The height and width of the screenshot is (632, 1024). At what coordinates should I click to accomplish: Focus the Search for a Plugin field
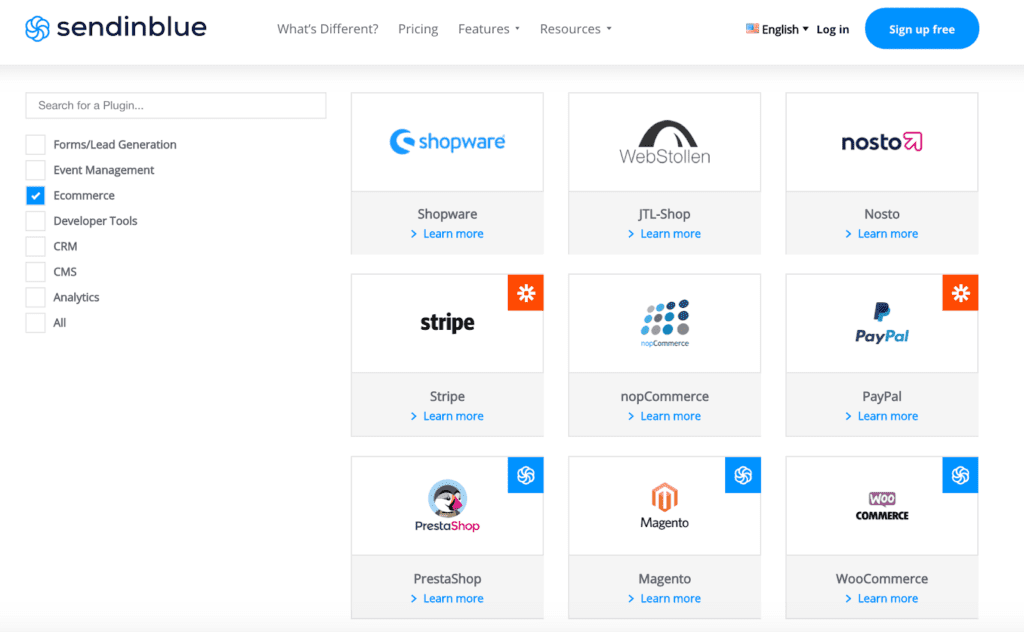(x=176, y=105)
